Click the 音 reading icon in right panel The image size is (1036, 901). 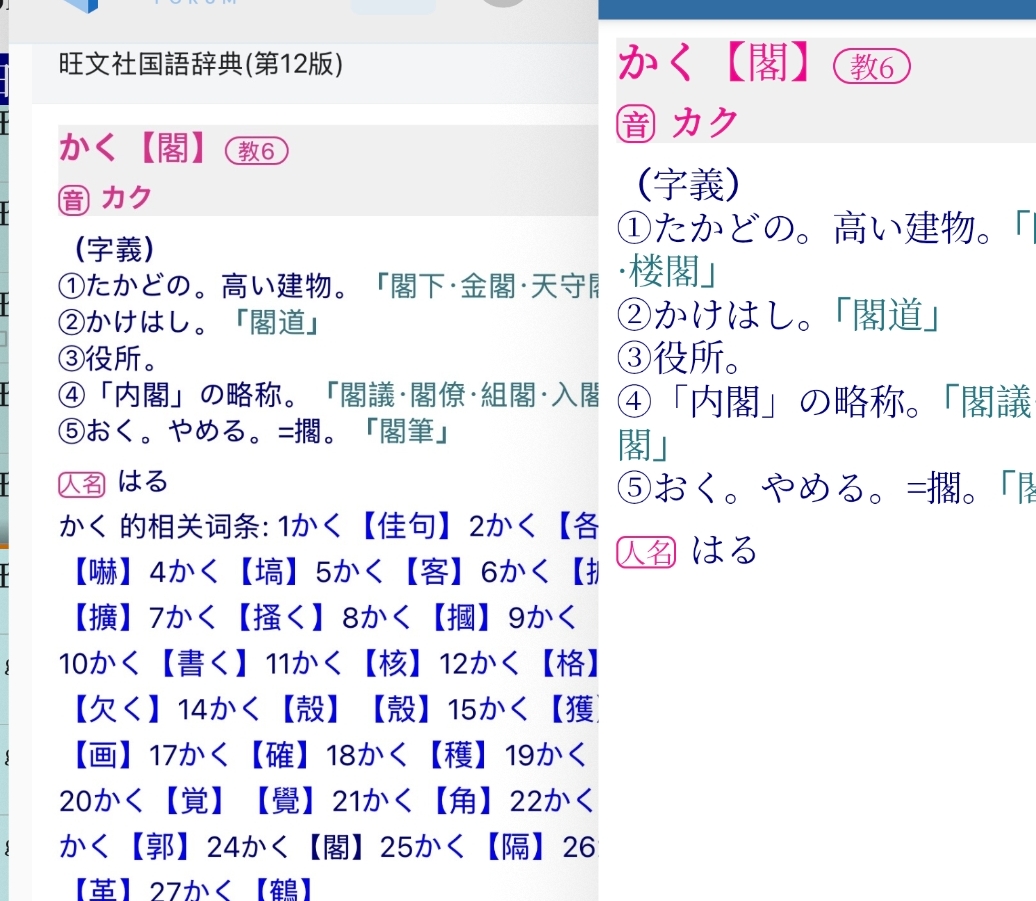(x=635, y=125)
